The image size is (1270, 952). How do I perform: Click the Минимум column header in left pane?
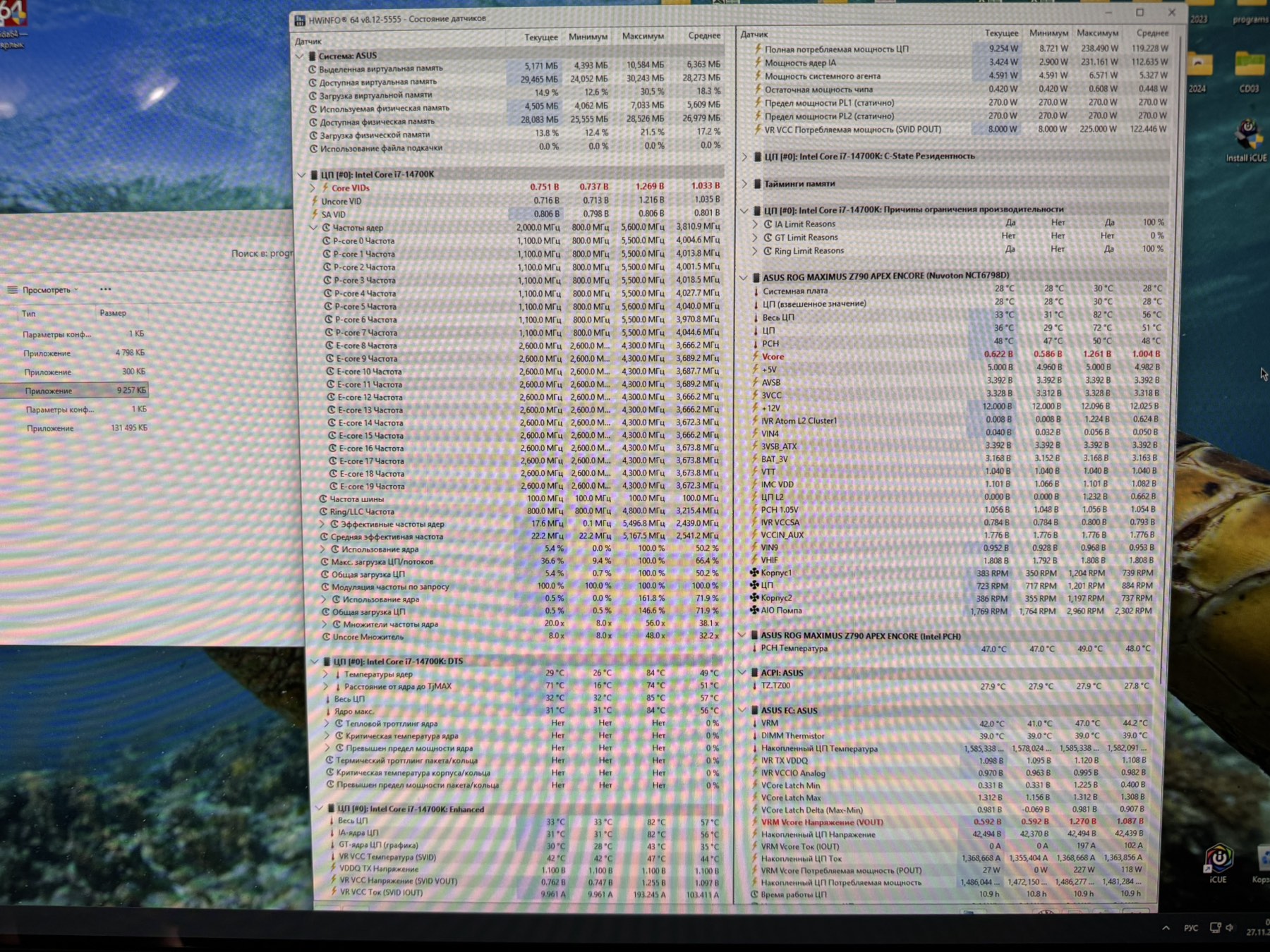(x=588, y=37)
